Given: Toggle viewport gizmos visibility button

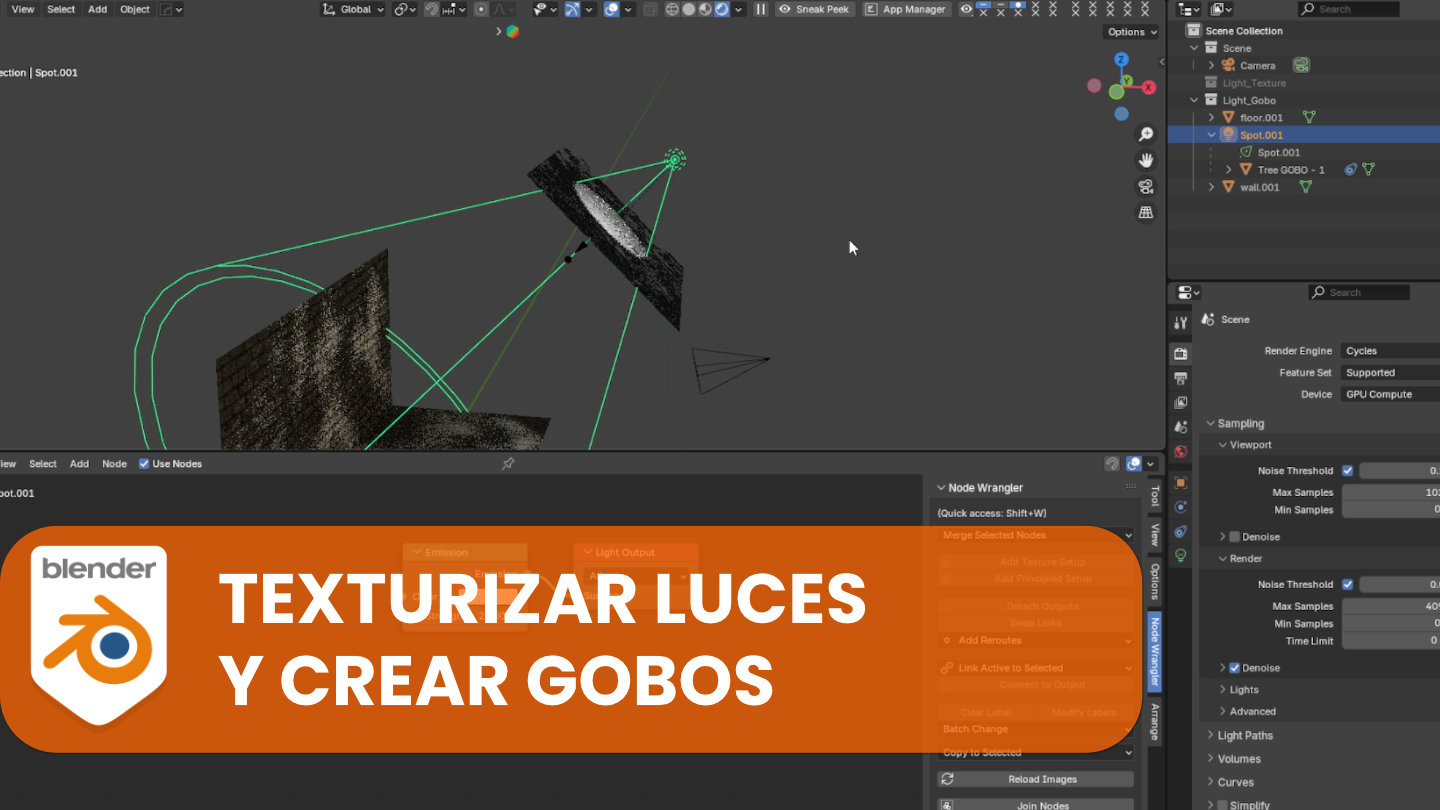Looking at the screenshot, I should 571,9.
